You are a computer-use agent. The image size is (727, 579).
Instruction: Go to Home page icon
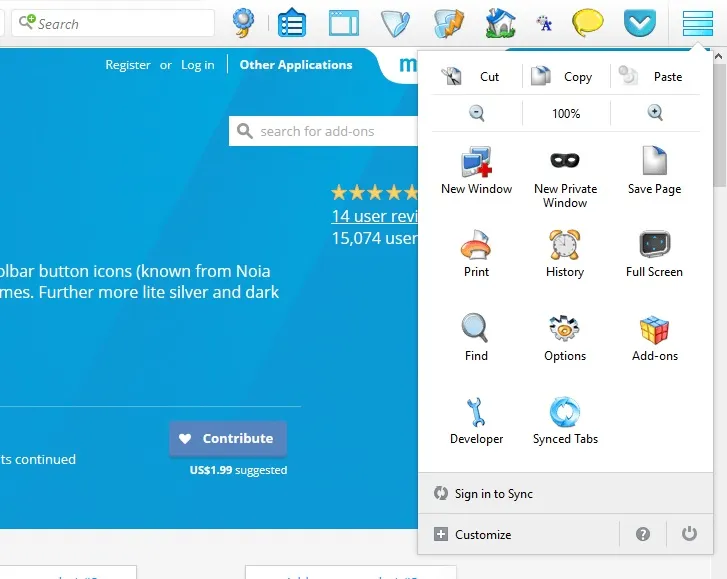point(500,23)
